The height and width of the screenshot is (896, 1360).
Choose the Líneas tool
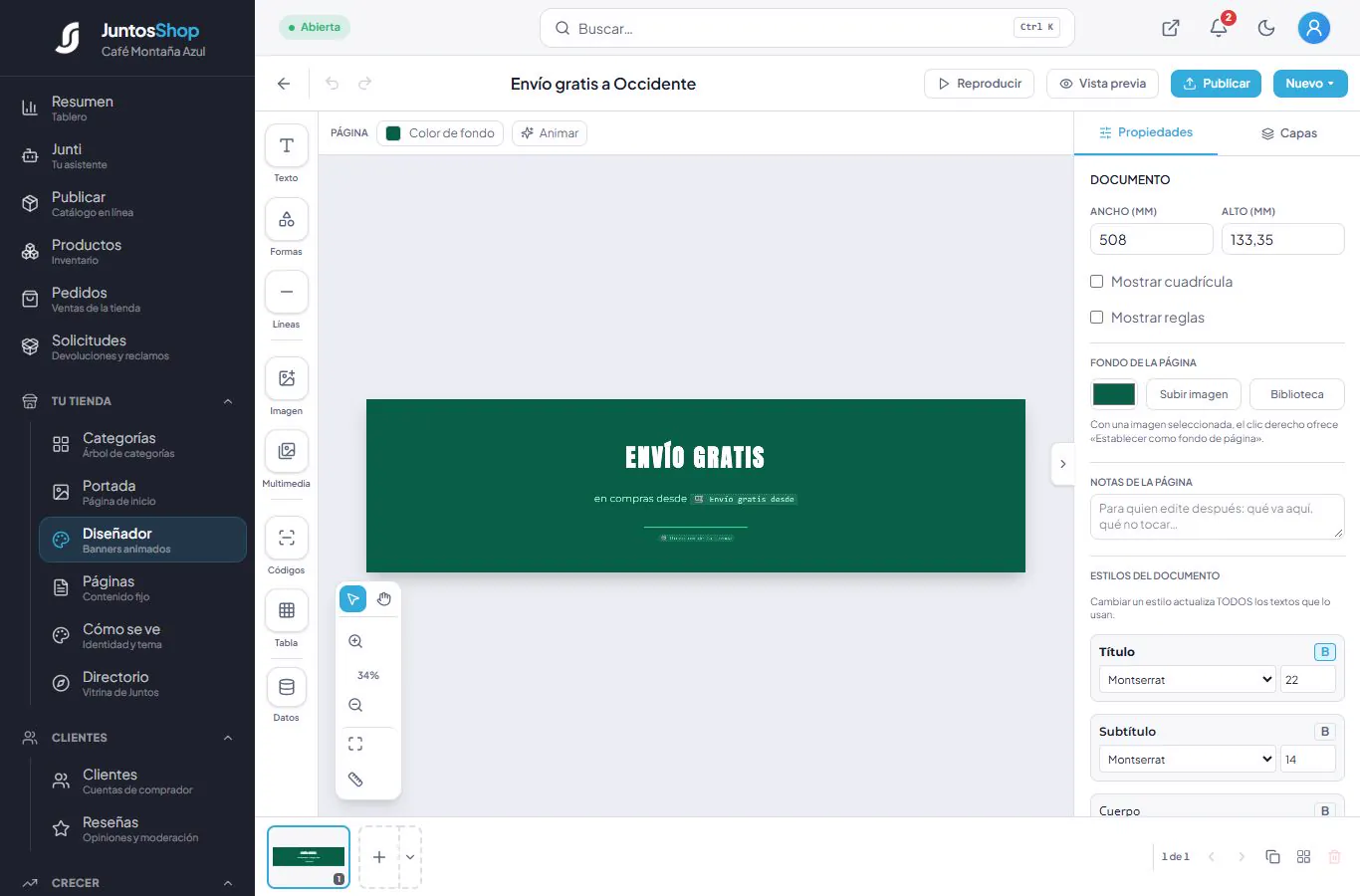pyautogui.click(x=287, y=293)
